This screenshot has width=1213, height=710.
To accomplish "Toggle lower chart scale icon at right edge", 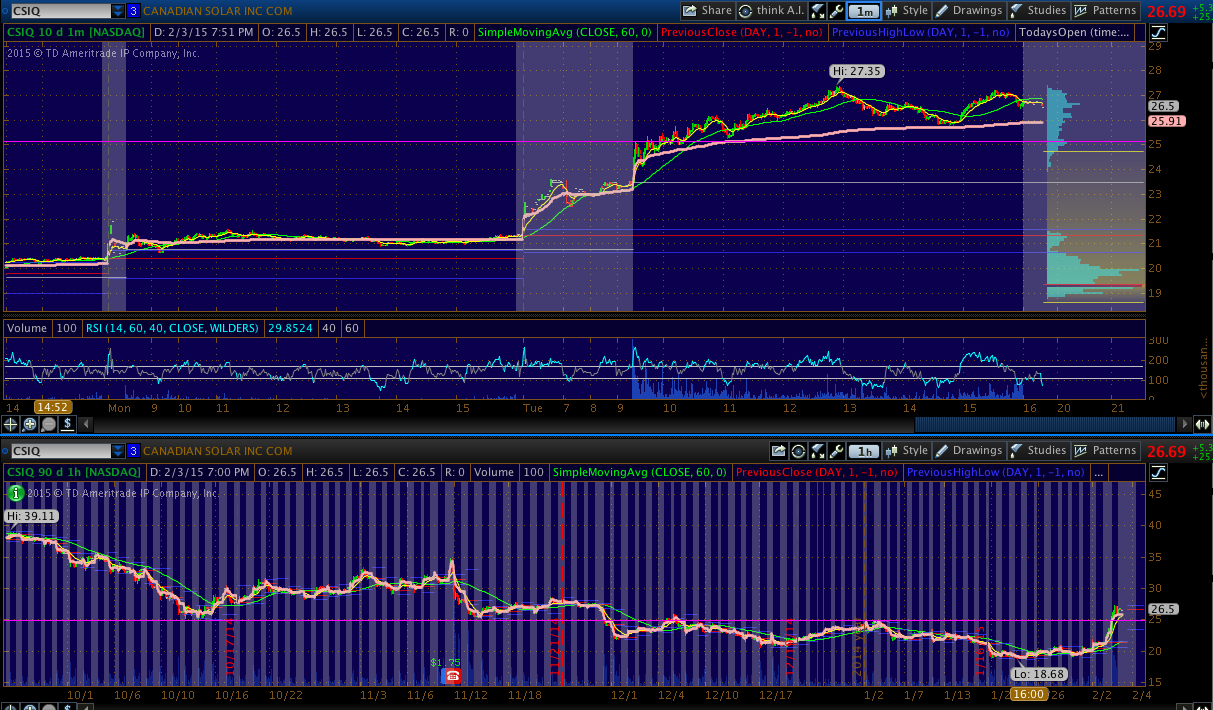I will click(x=1157, y=472).
